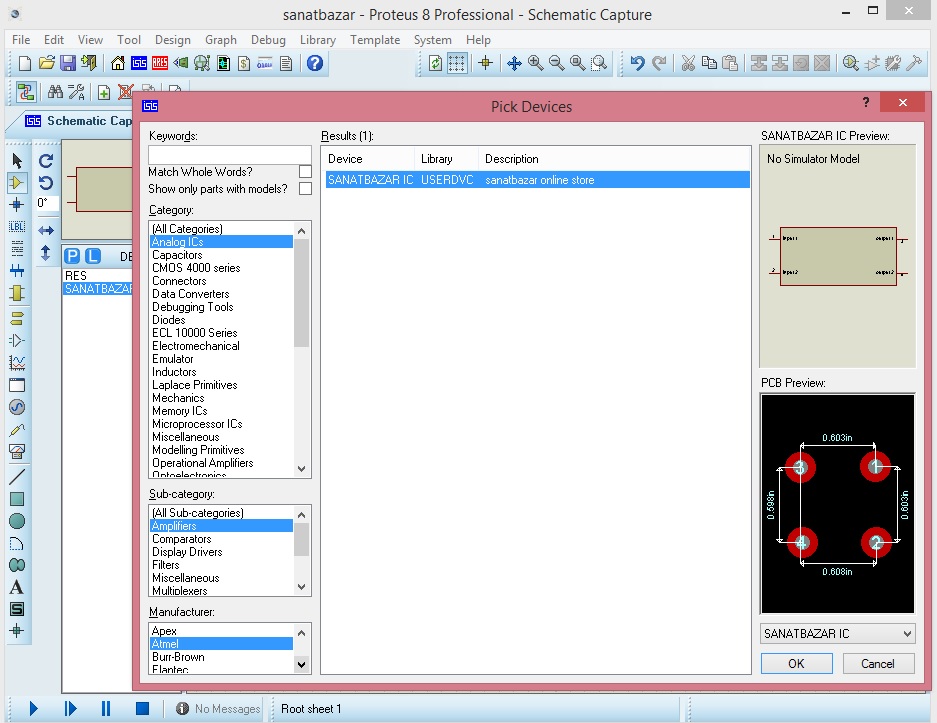Select the 2D text 'A' tool
The width and height of the screenshot is (937, 723).
[17, 587]
